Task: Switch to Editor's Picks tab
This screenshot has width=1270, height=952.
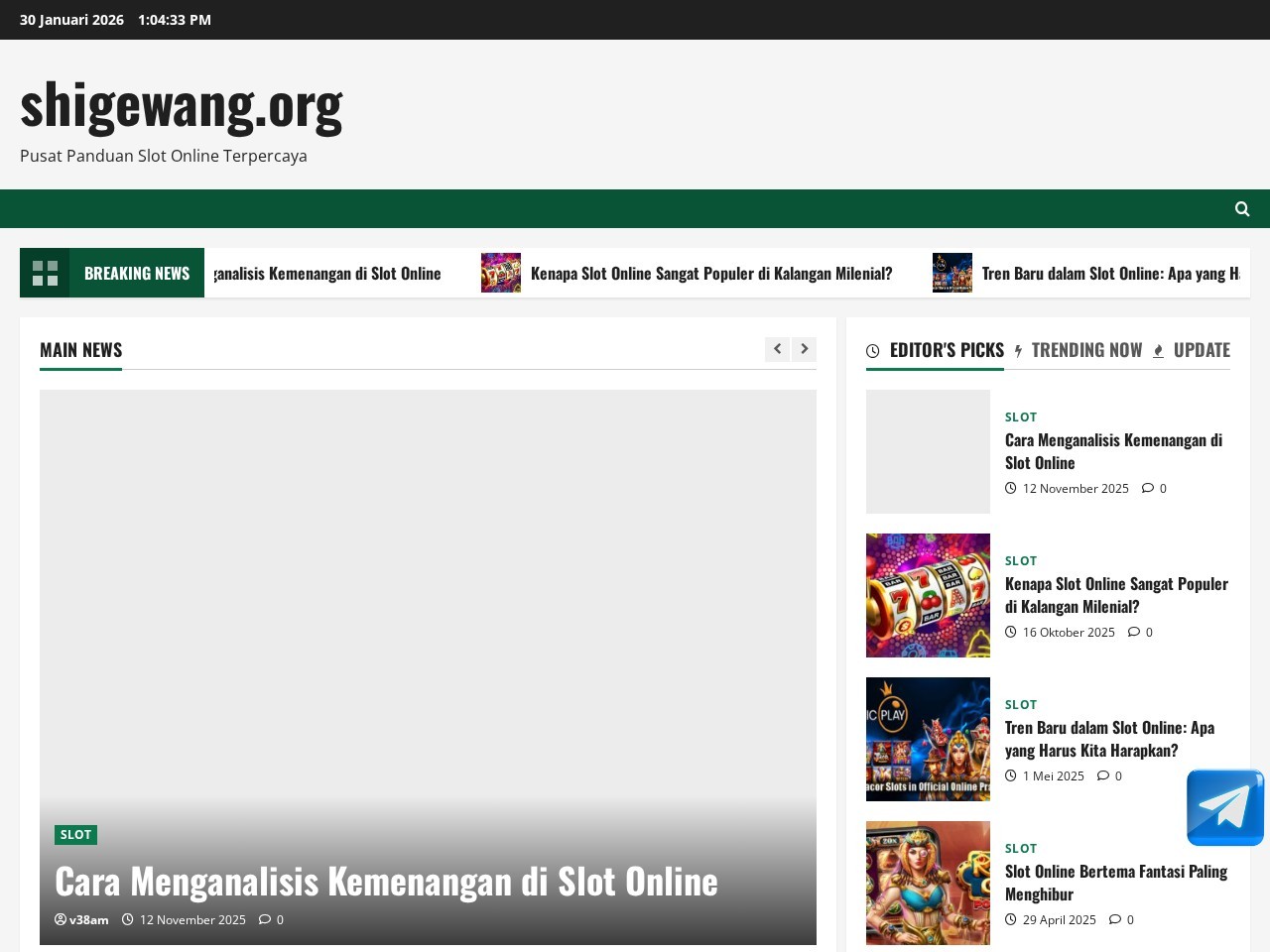Action: click(935, 350)
